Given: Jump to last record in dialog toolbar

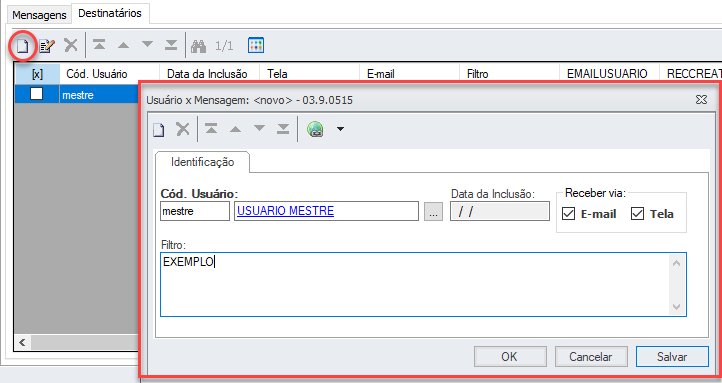Looking at the screenshot, I should point(283,129).
